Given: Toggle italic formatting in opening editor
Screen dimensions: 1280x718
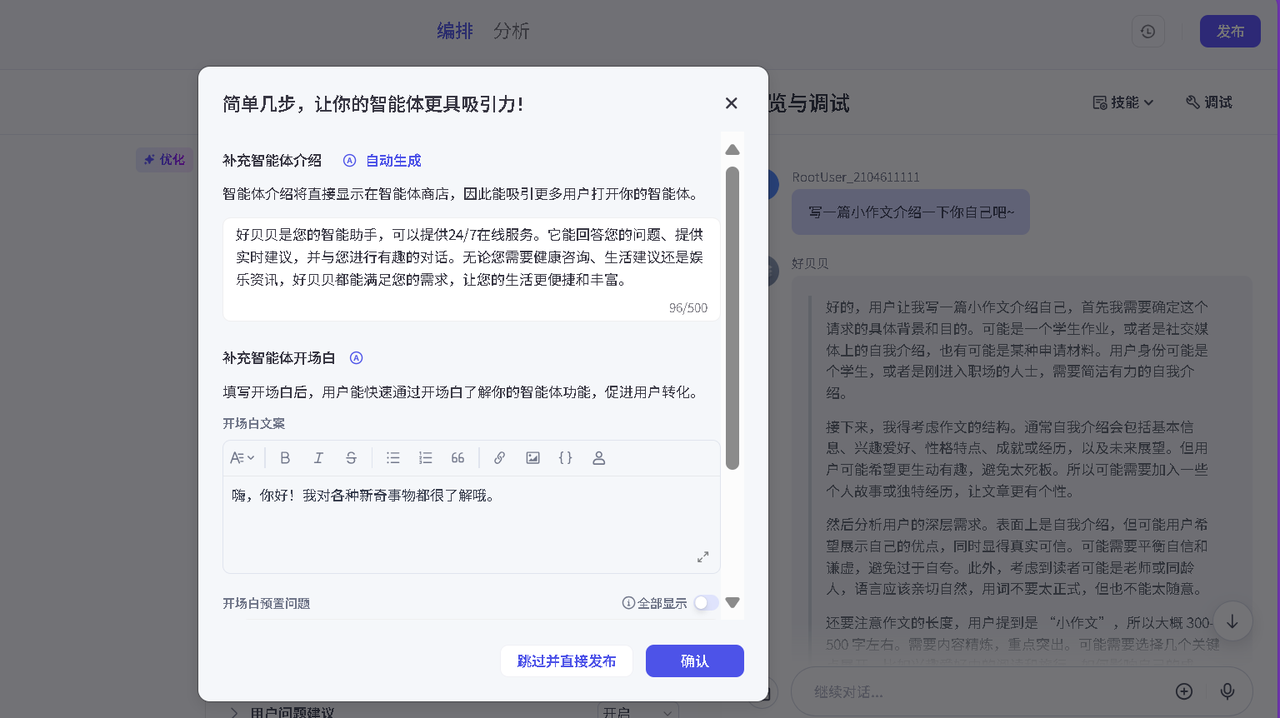Looking at the screenshot, I should coord(318,458).
